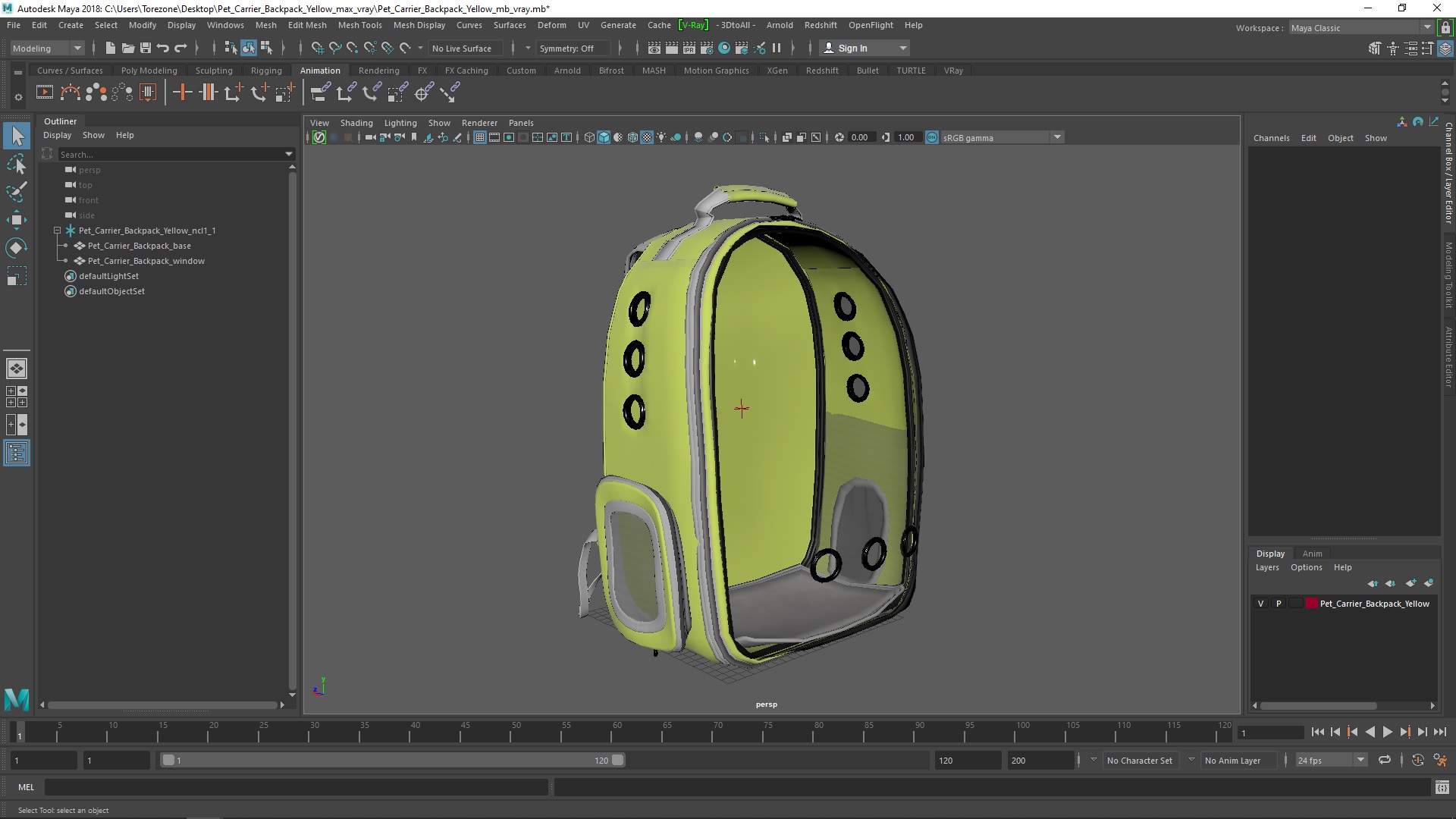1456x819 pixels.
Task: Open the 24 fps frame rate dropdown
Action: [x=1330, y=760]
